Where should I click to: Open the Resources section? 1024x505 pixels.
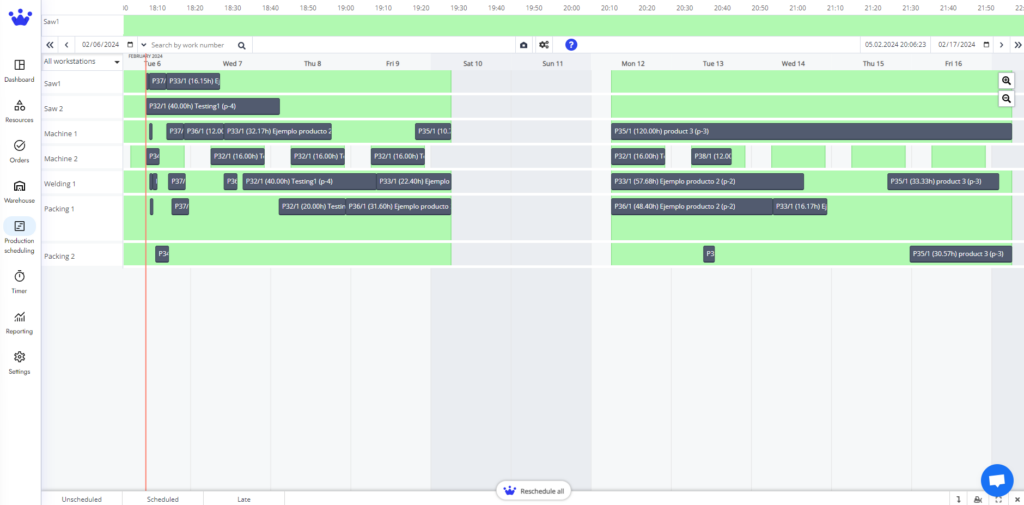pos(20,111)
